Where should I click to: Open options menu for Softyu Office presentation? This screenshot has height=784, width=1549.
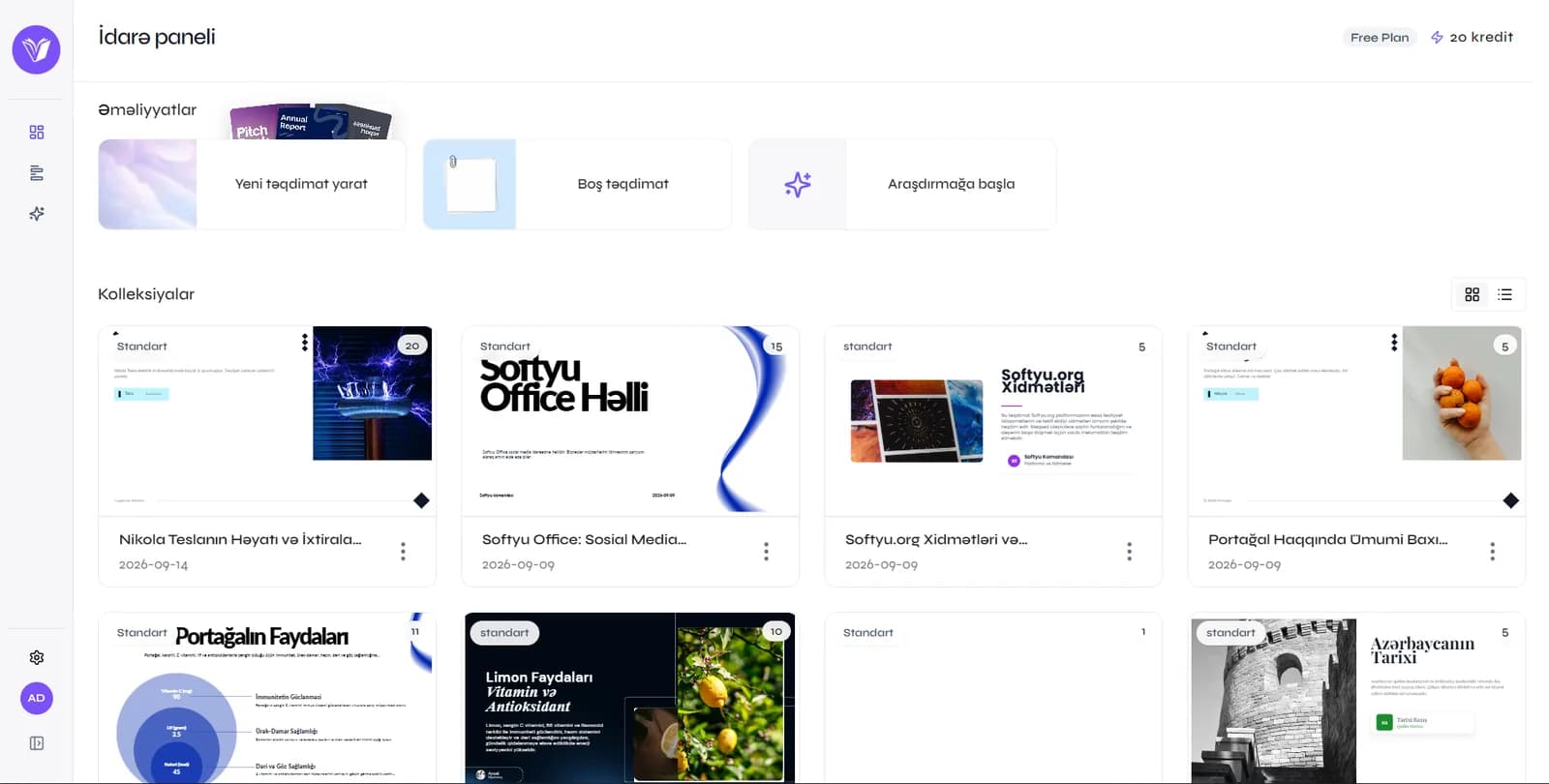pyautogui.click(x=767, y=552)
